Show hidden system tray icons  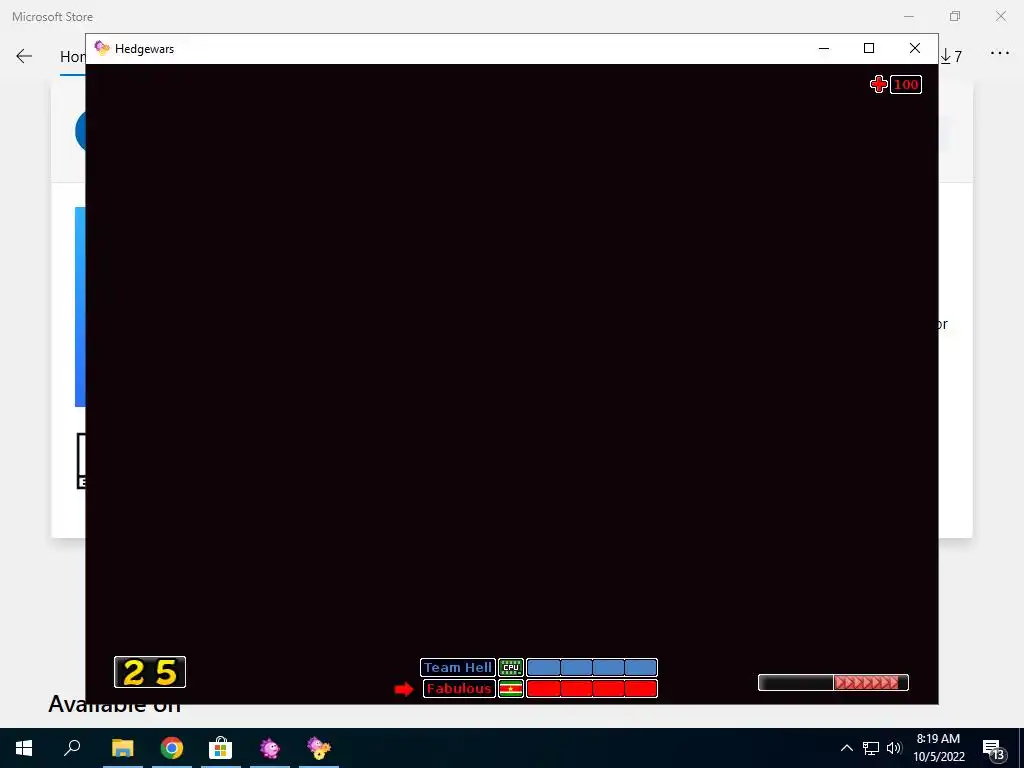pyautogui.click(x=846, y=748)
